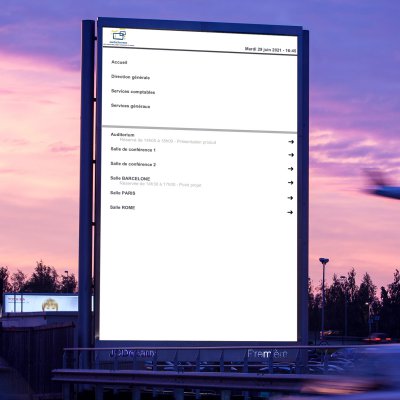
Task: Click the Salle BARCELONE reservation details text
Action: (161, 184)
